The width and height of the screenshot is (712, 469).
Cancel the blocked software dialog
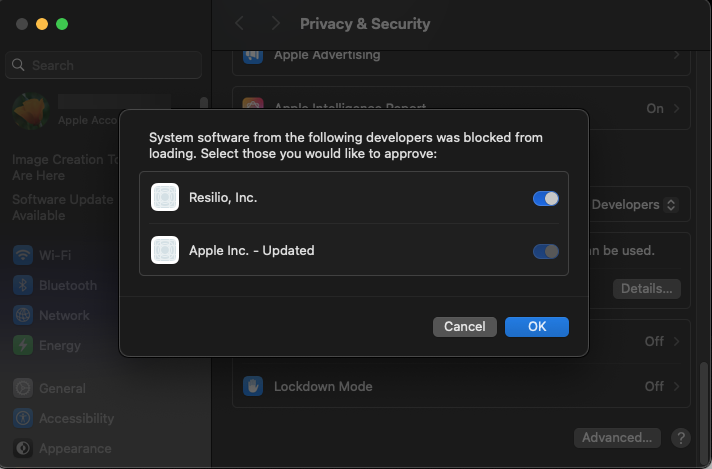pyautogui.click(x=464, y=326)
